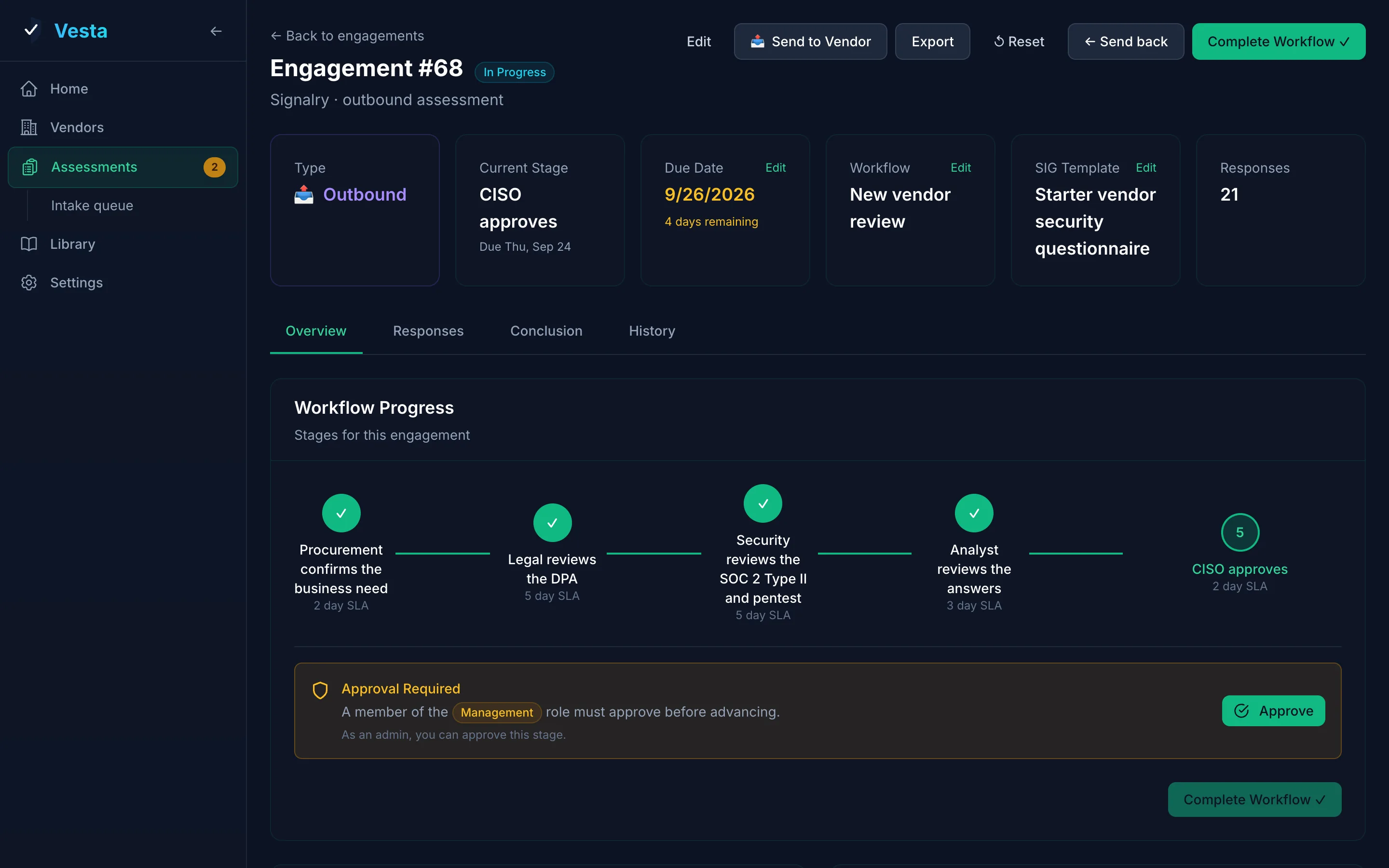This screenshot has height=868, width=1389.
Task: Approve the CISO stage
Action: pyautogui.click(x=1273, y=711)
